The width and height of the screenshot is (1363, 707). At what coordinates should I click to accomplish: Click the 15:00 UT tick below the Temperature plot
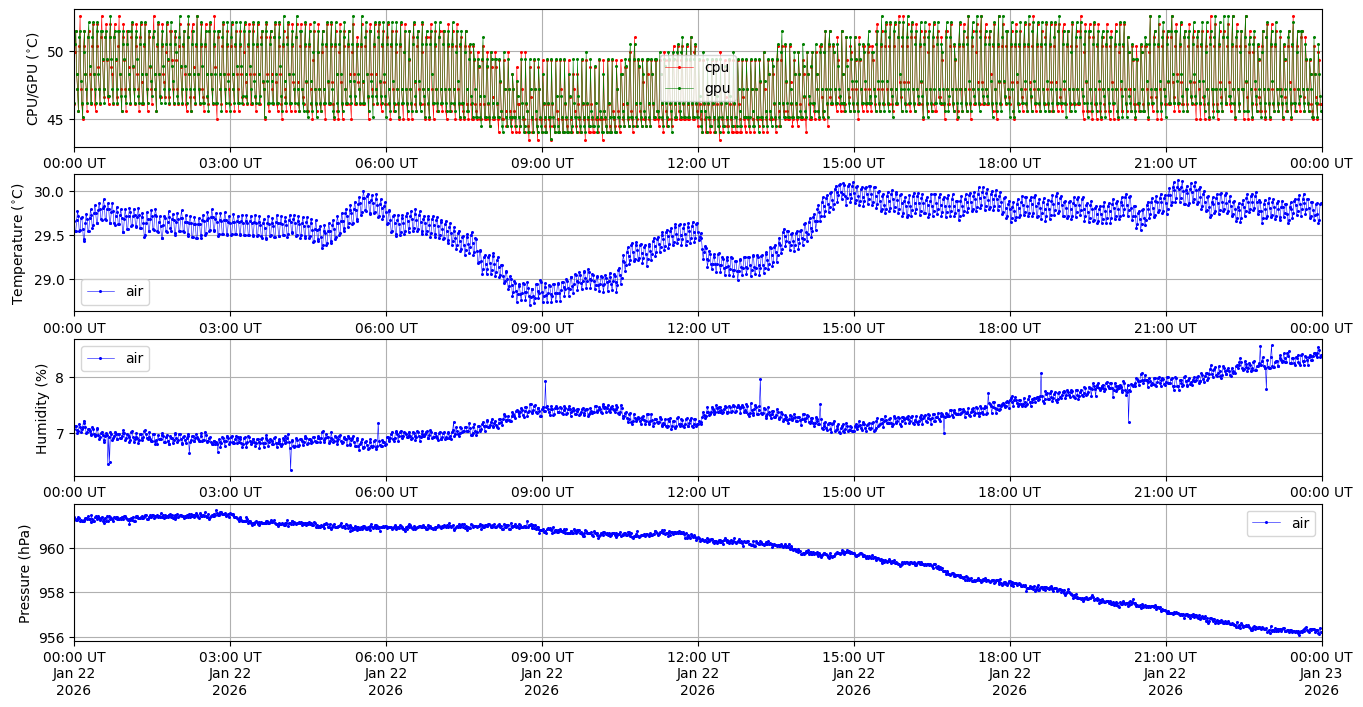pyautogui.click(x=853, y=327)
